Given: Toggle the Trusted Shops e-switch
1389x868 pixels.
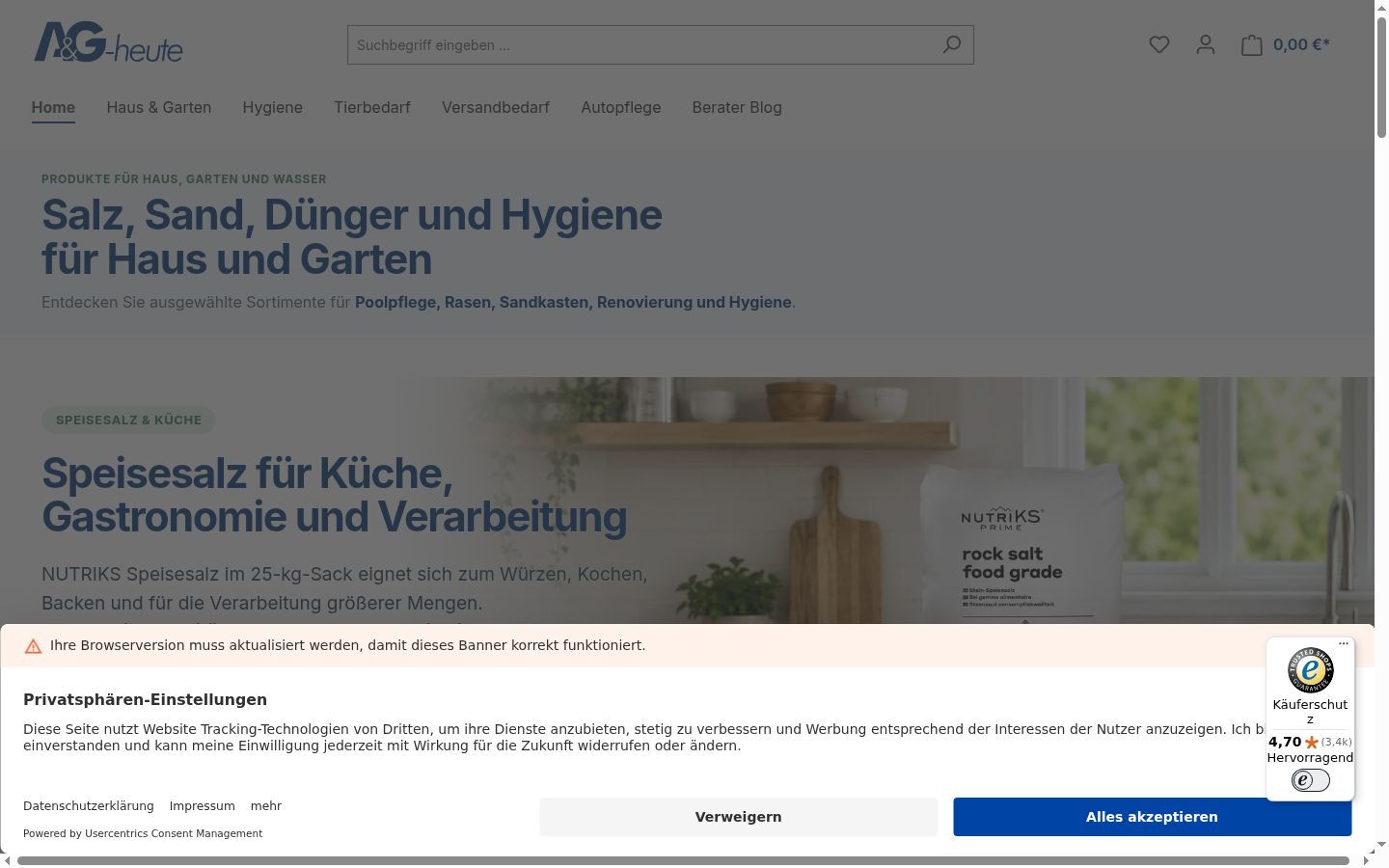Looking at the screenshot, I should point(1310,780).
